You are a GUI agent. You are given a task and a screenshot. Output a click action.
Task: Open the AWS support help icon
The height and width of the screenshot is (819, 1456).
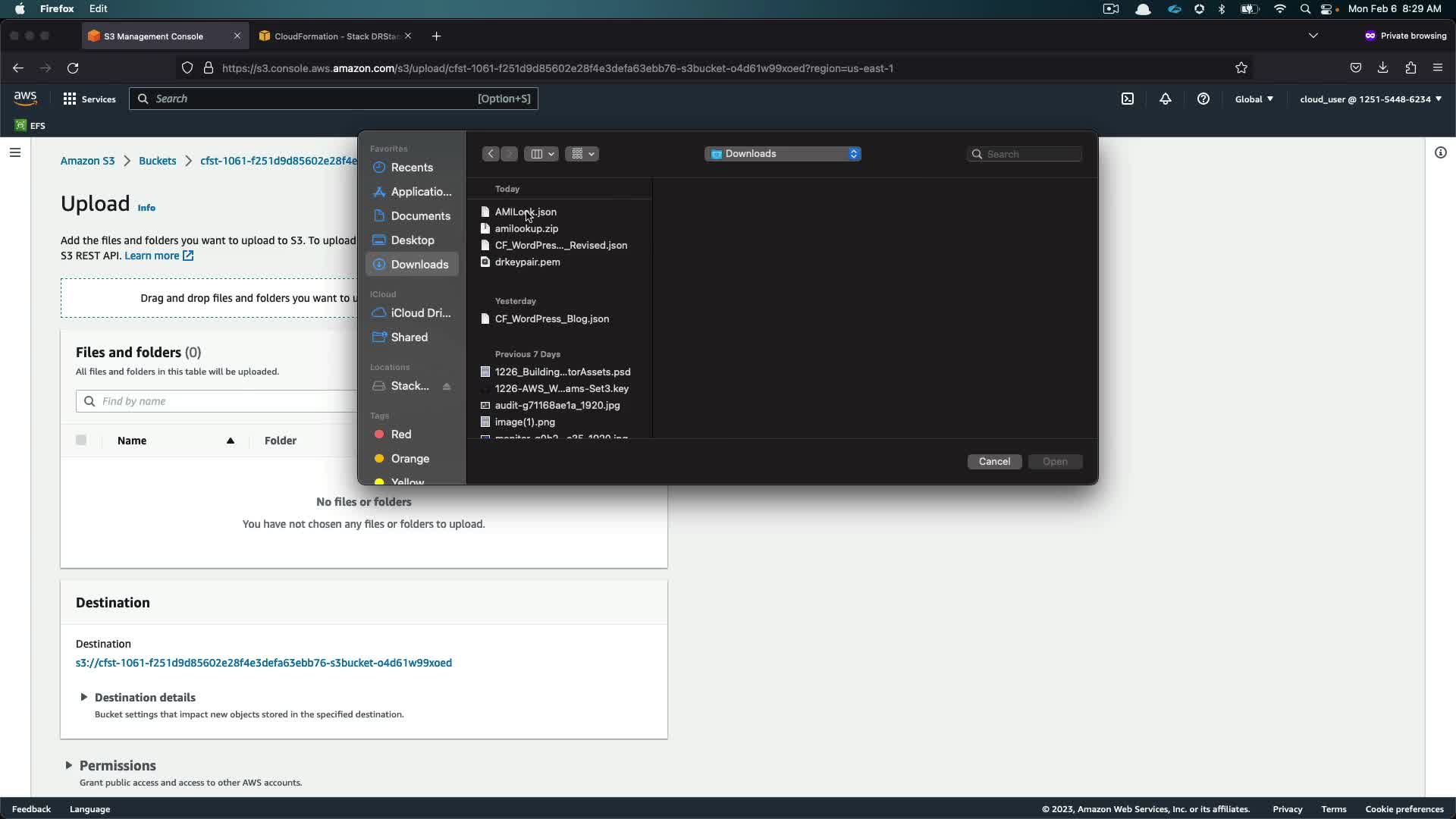1203,99
